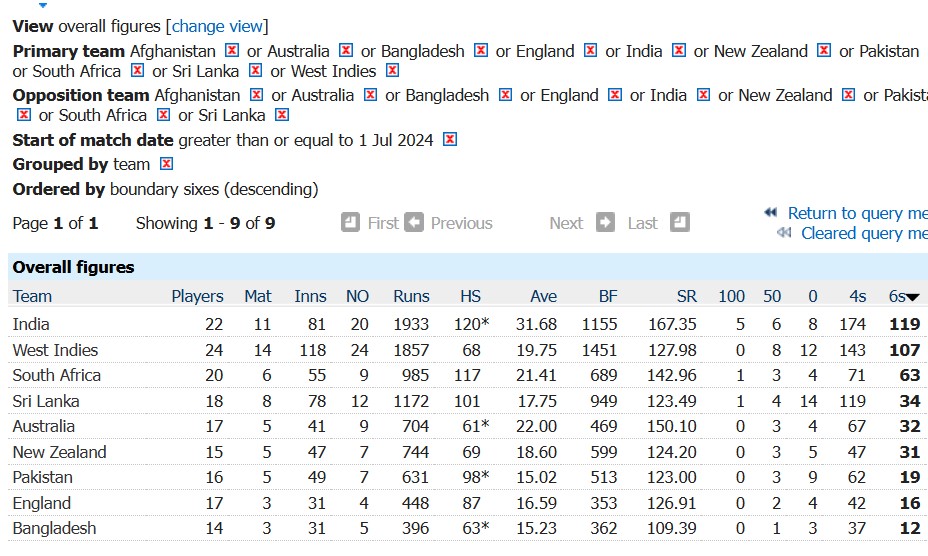This screenshot has width=928, height=556.
Task: Expand the small blue triangle at top
Action: [x=43, y=5]
